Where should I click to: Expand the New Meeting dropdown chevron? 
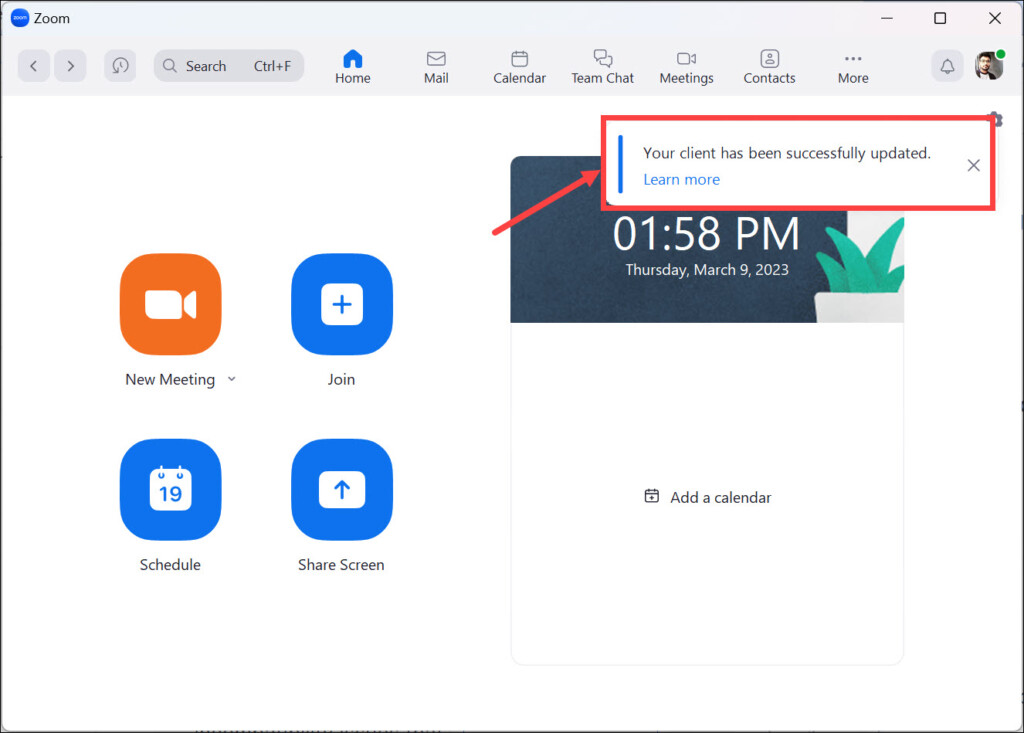(x=232, y=379)
